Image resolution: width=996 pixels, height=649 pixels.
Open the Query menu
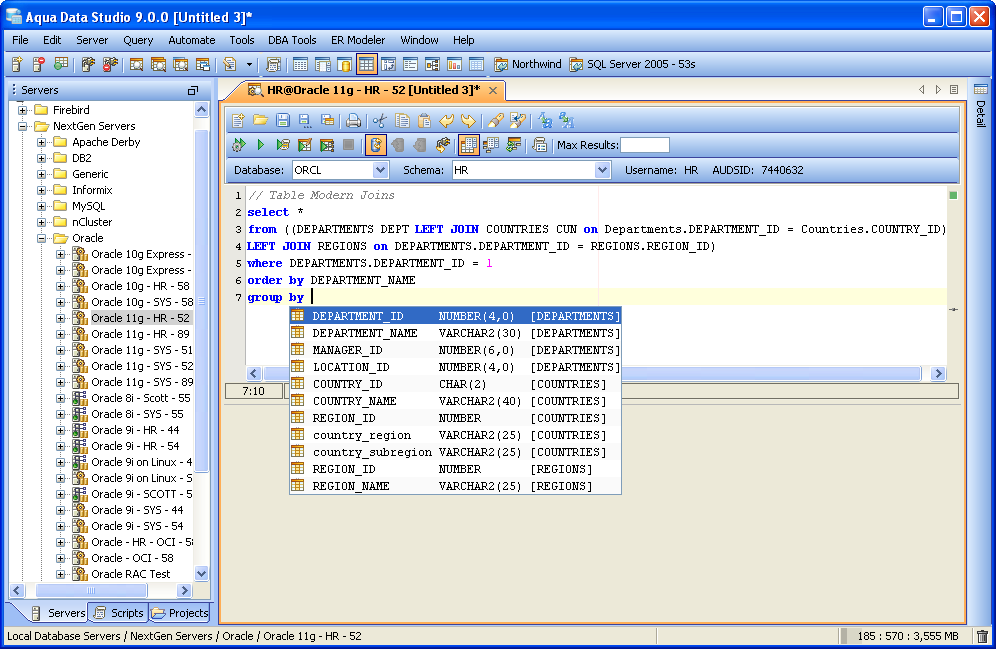pos(138,40)
